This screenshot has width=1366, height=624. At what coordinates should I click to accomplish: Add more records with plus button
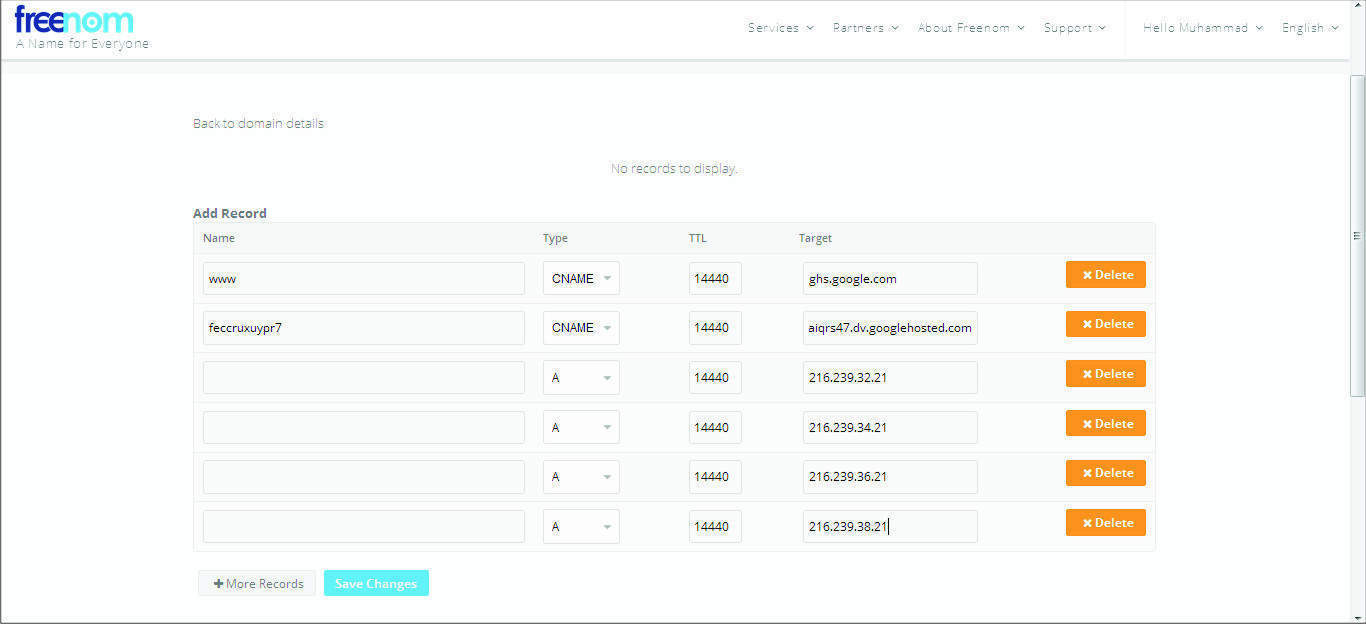[x=257, y=584]
